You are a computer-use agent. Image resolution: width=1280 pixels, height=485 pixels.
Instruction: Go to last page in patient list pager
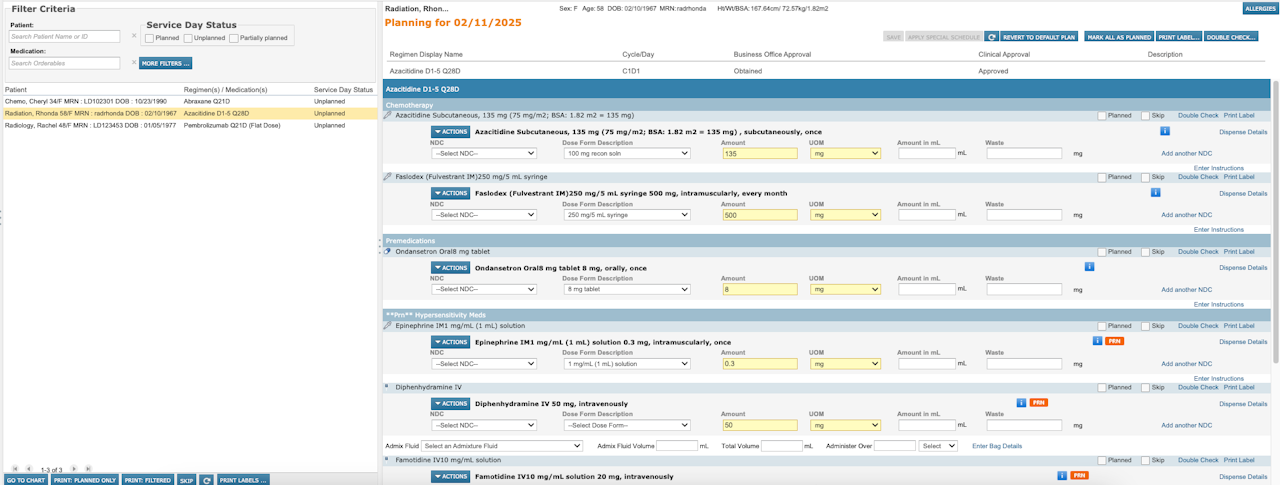88,468
